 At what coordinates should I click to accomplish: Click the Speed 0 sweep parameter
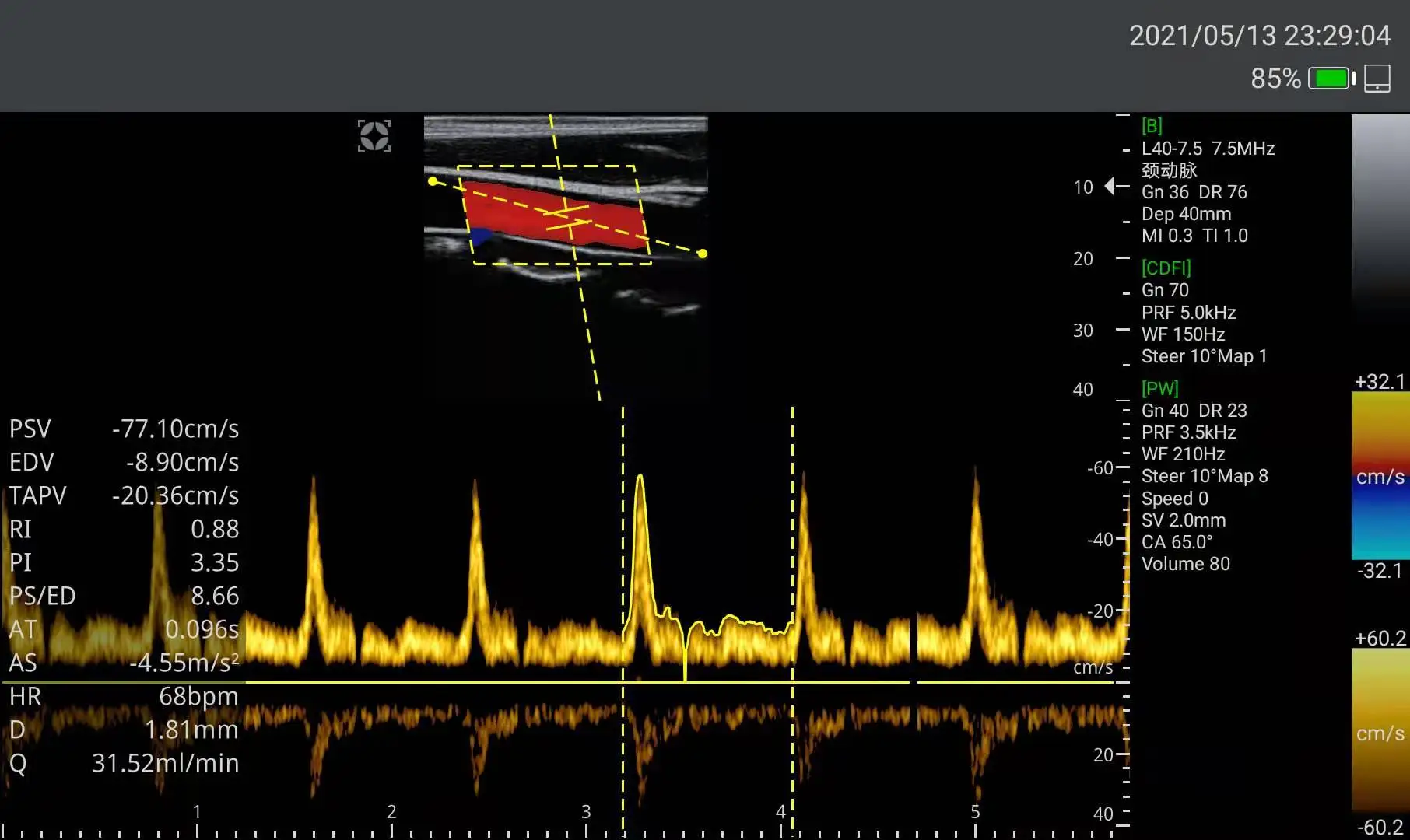tap(1174, 499)
